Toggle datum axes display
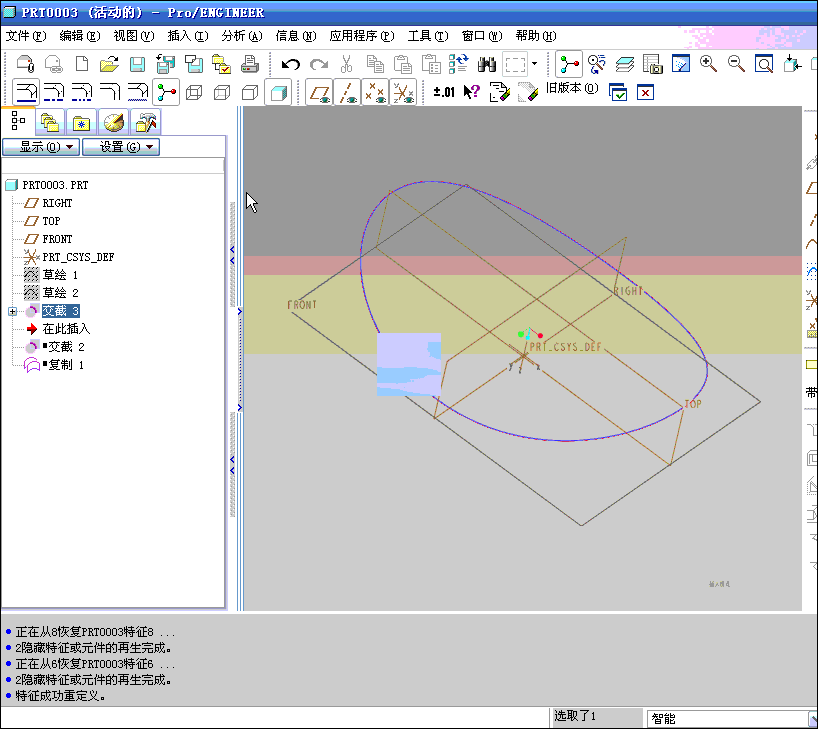Viewport: 818px width, 729px height. tap(347, 93)
